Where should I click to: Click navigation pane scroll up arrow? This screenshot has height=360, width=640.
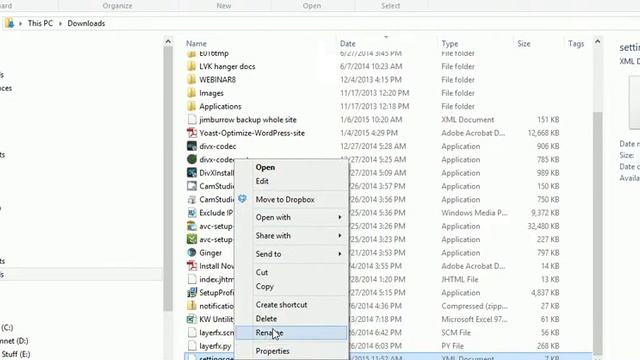pos(168,42)
